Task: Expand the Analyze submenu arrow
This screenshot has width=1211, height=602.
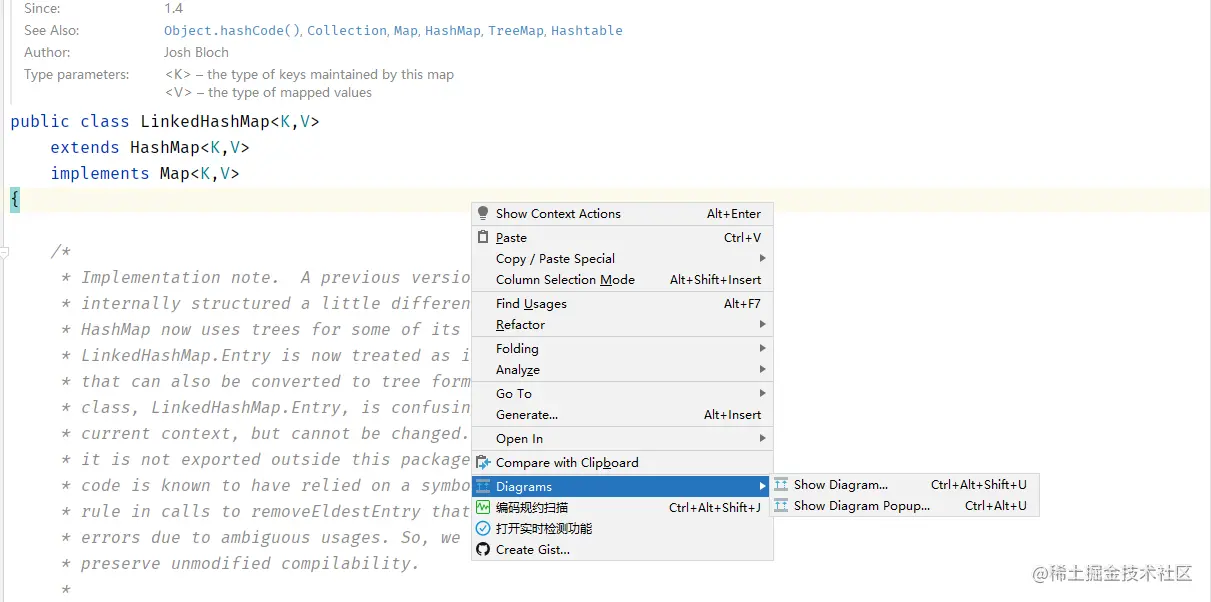Action: pyautogui.click(x=763, y=369)
